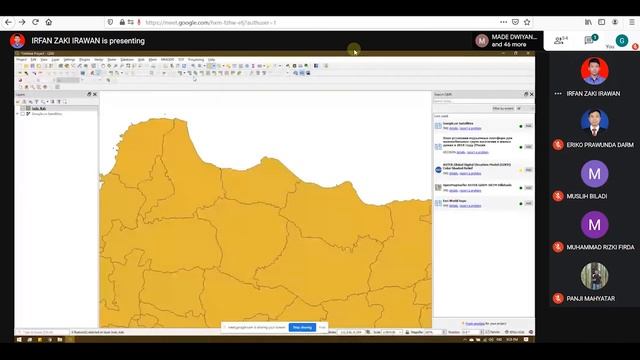The image size is (640, 360).
Task: Open the Windows Start menu
Action: coord(19,340)
